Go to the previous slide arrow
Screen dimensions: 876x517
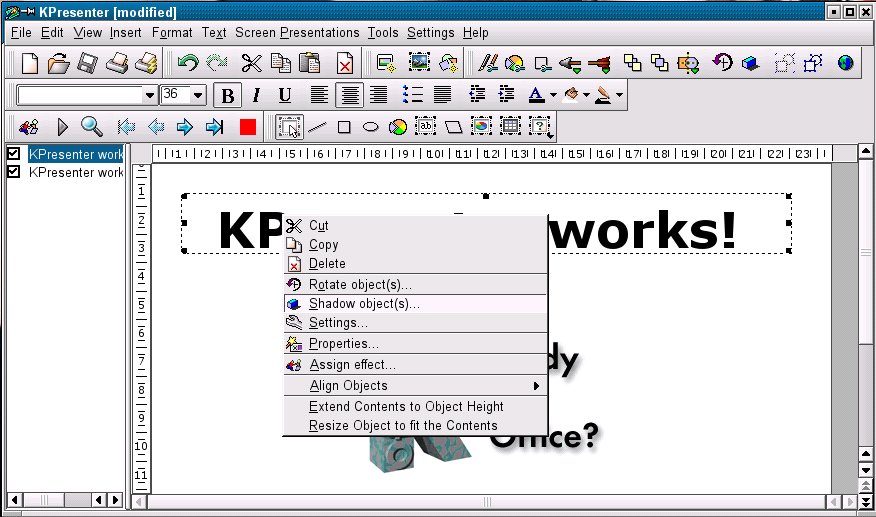156,127
